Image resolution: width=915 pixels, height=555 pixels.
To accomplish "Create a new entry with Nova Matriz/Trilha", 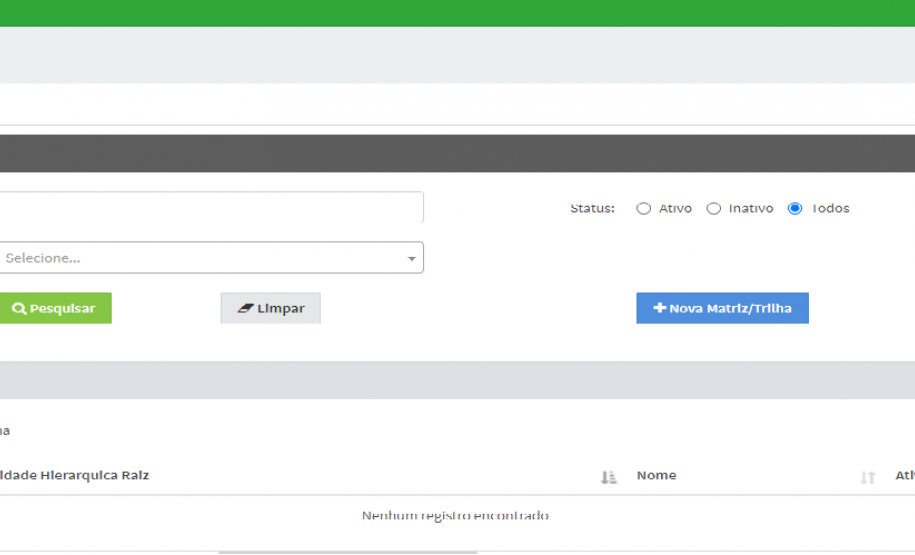I will [x=722, y=309].
